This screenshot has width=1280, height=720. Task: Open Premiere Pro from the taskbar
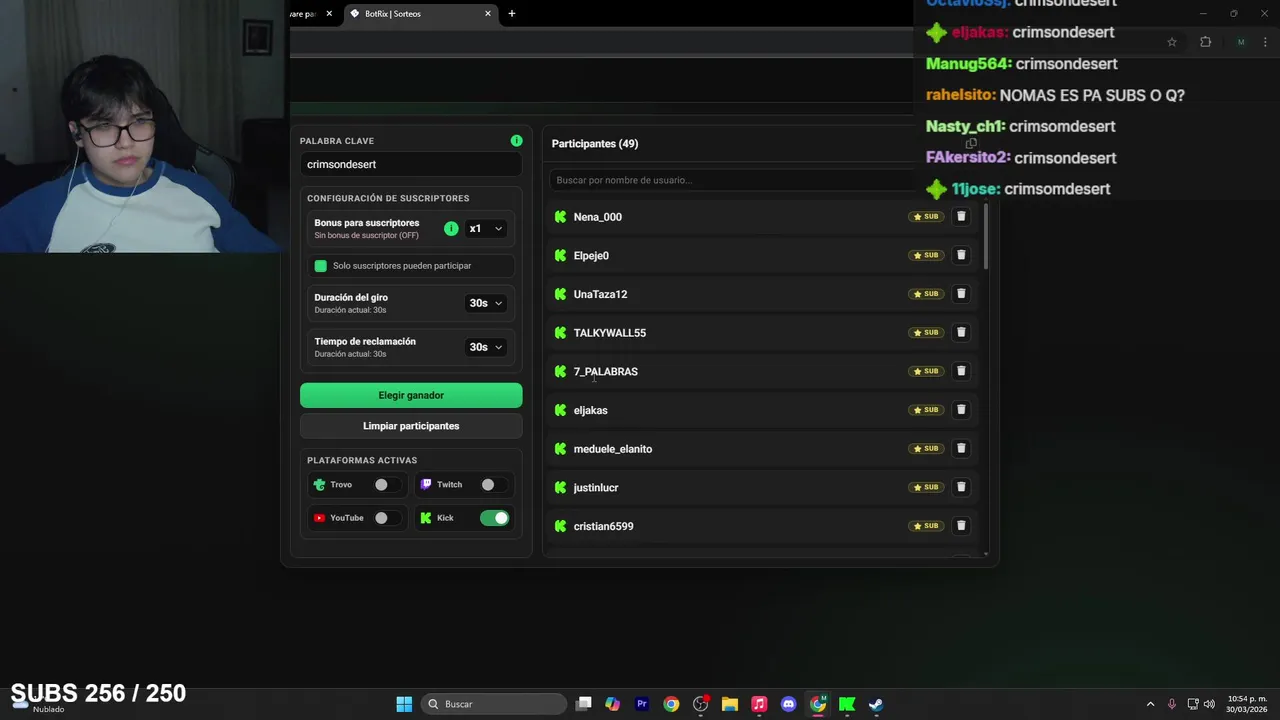[642, 704]
